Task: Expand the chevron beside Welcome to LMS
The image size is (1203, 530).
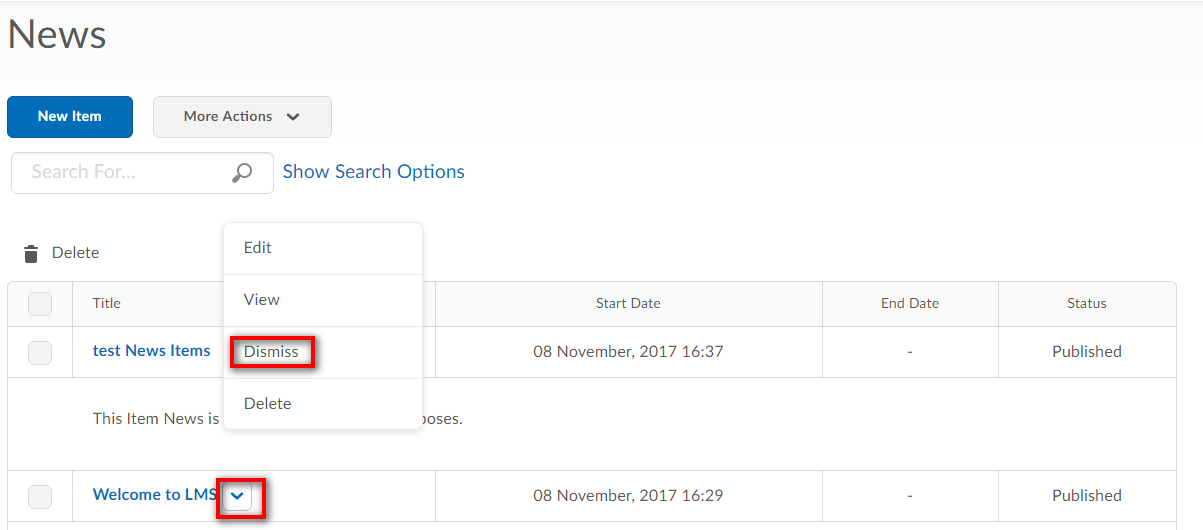Action: coord(237,496)
